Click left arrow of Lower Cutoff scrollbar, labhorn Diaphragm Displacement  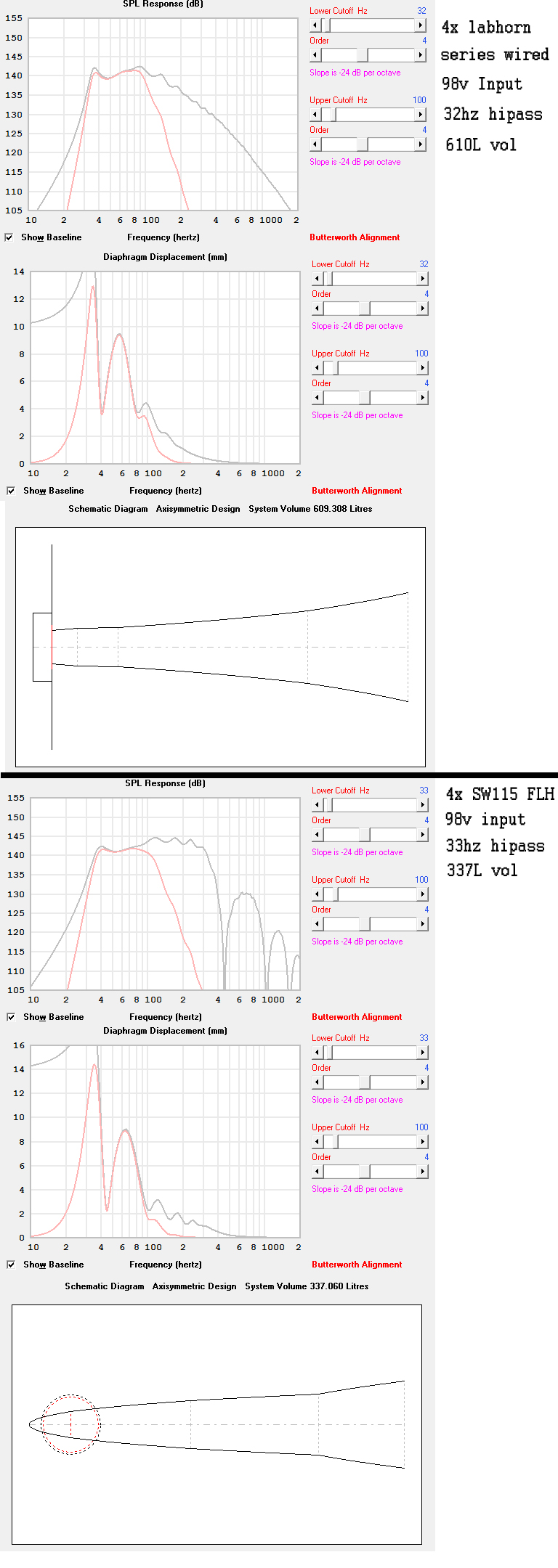click(317, 279)
